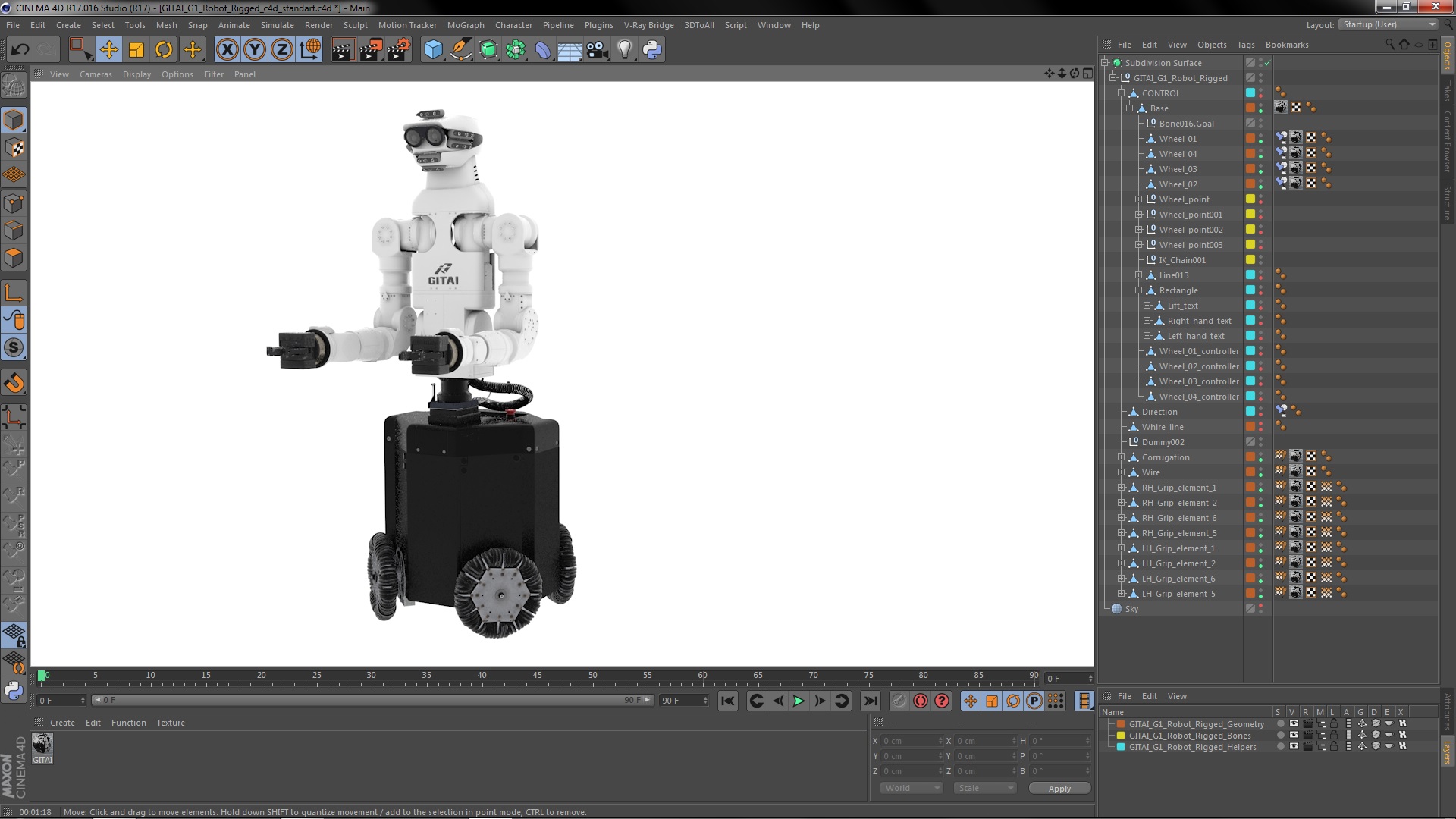
Task: Add Subdivision Surface generator icon
Action: coord(488,50)
